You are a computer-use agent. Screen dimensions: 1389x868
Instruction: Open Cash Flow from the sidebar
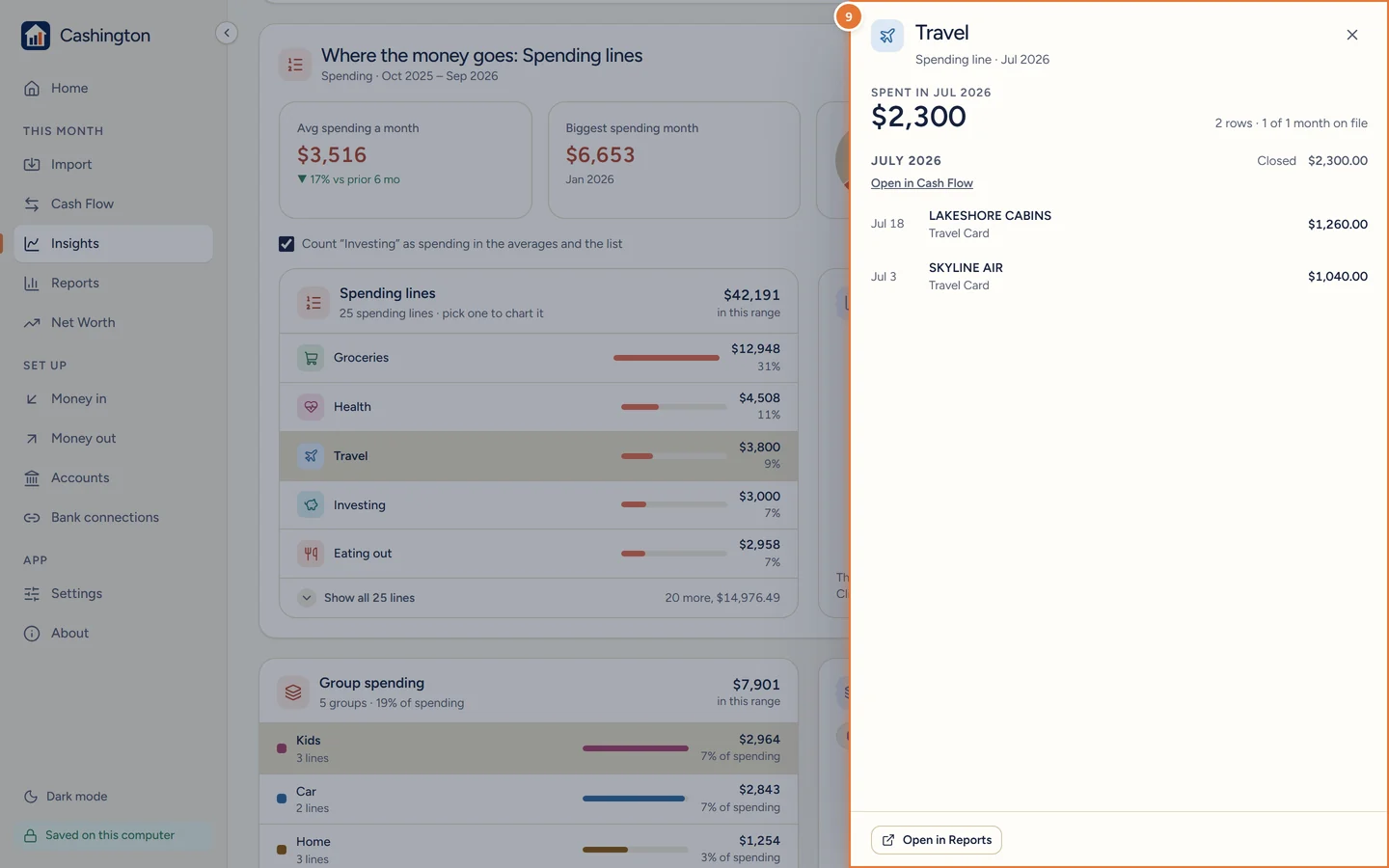coord(113,204)
